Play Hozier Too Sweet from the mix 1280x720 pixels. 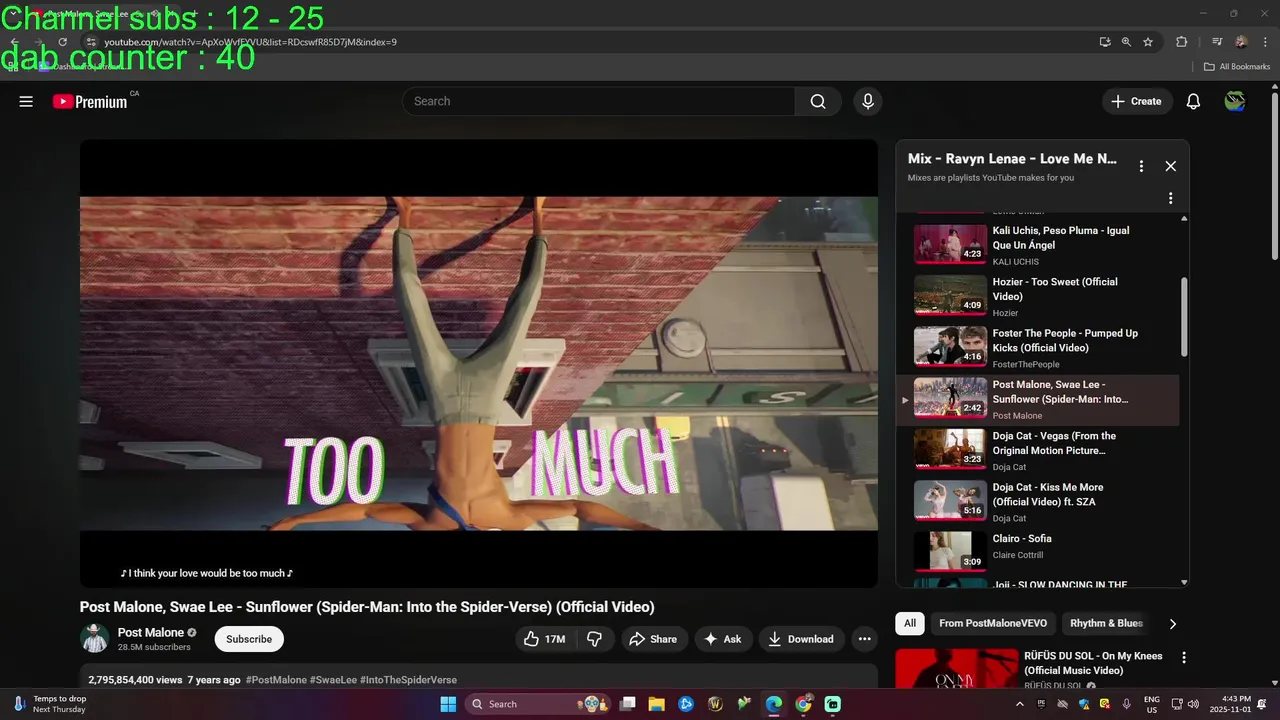(1037, 297)
